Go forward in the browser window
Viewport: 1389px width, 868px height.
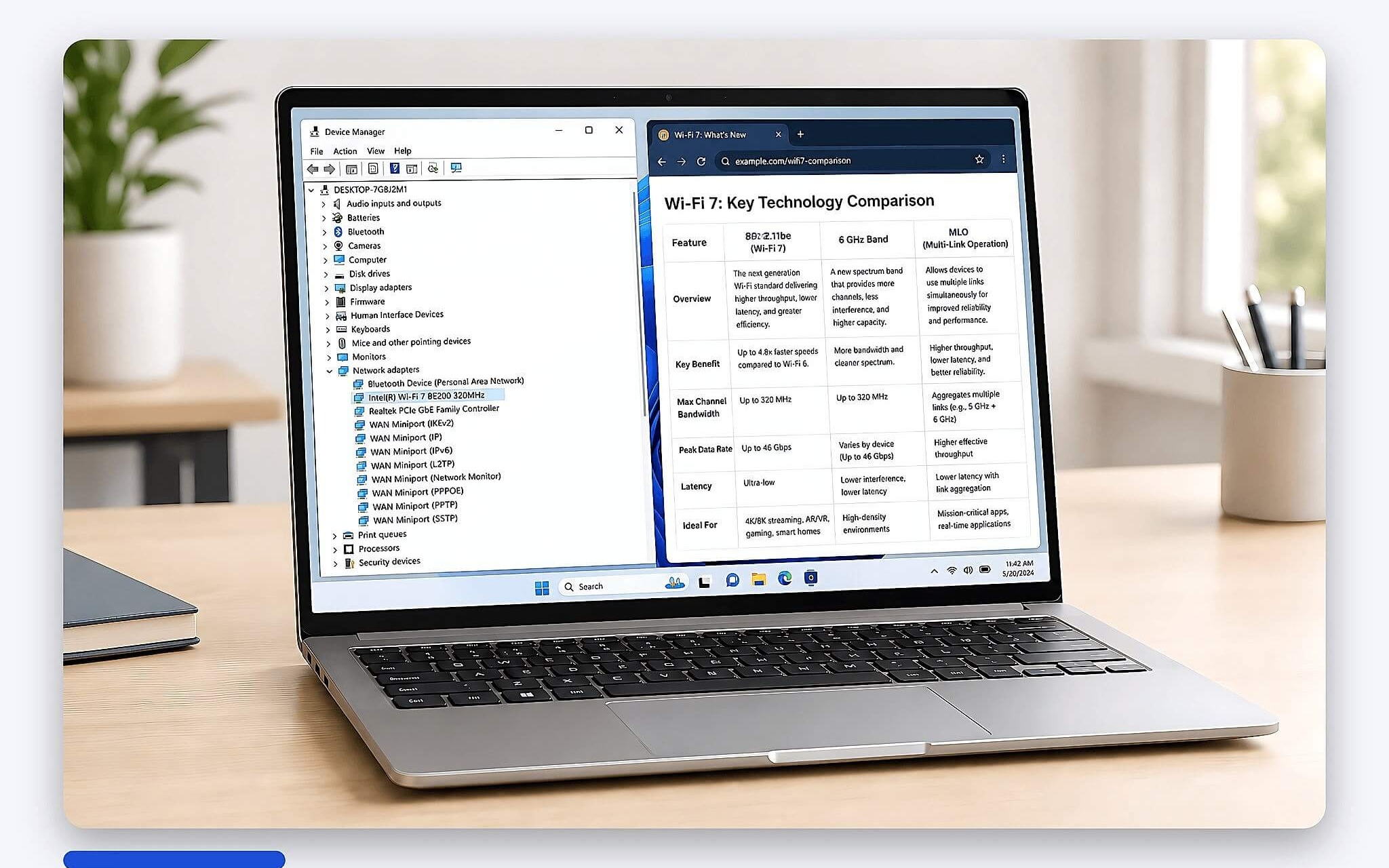(x=682, y=161)
